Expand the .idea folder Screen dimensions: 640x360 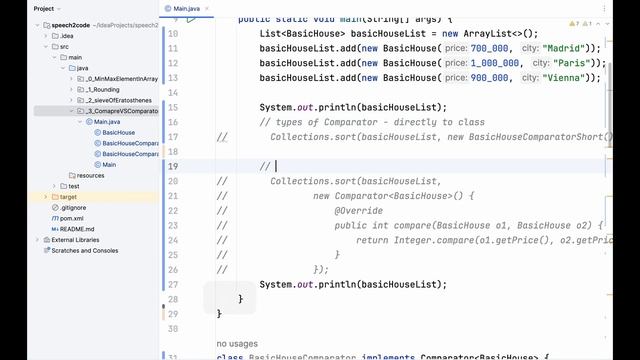(x=46, y=36)
